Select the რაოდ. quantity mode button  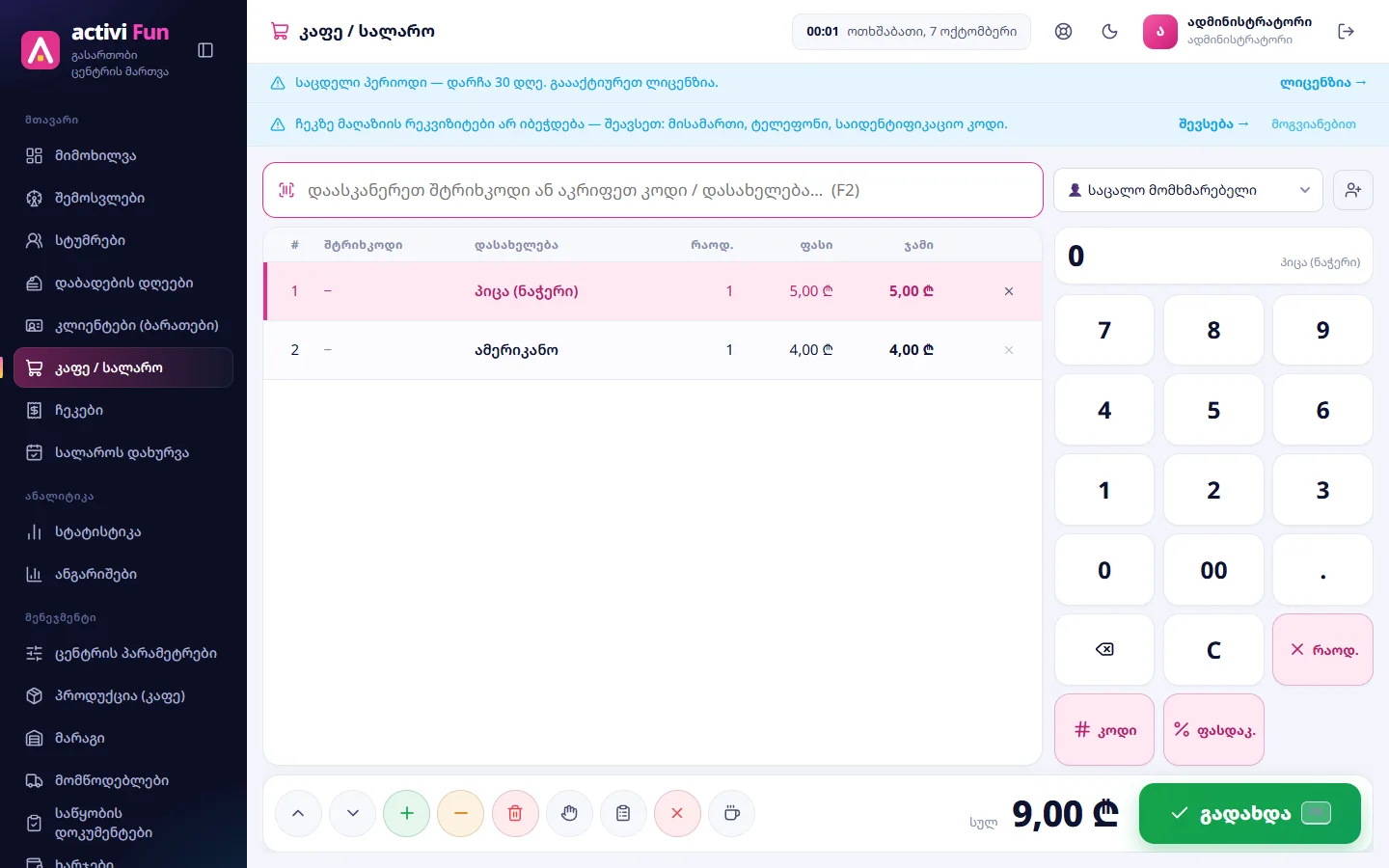[x=1322, y=650]
